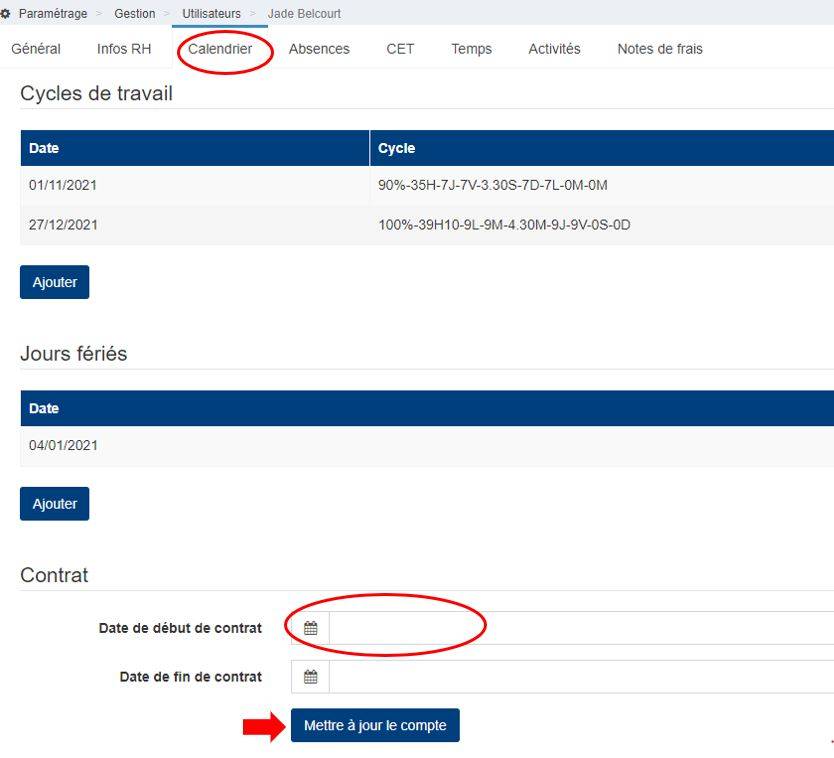The image size is (834, 758).
Task: Click the Jours fériés heading
Action: coord(73,353)
